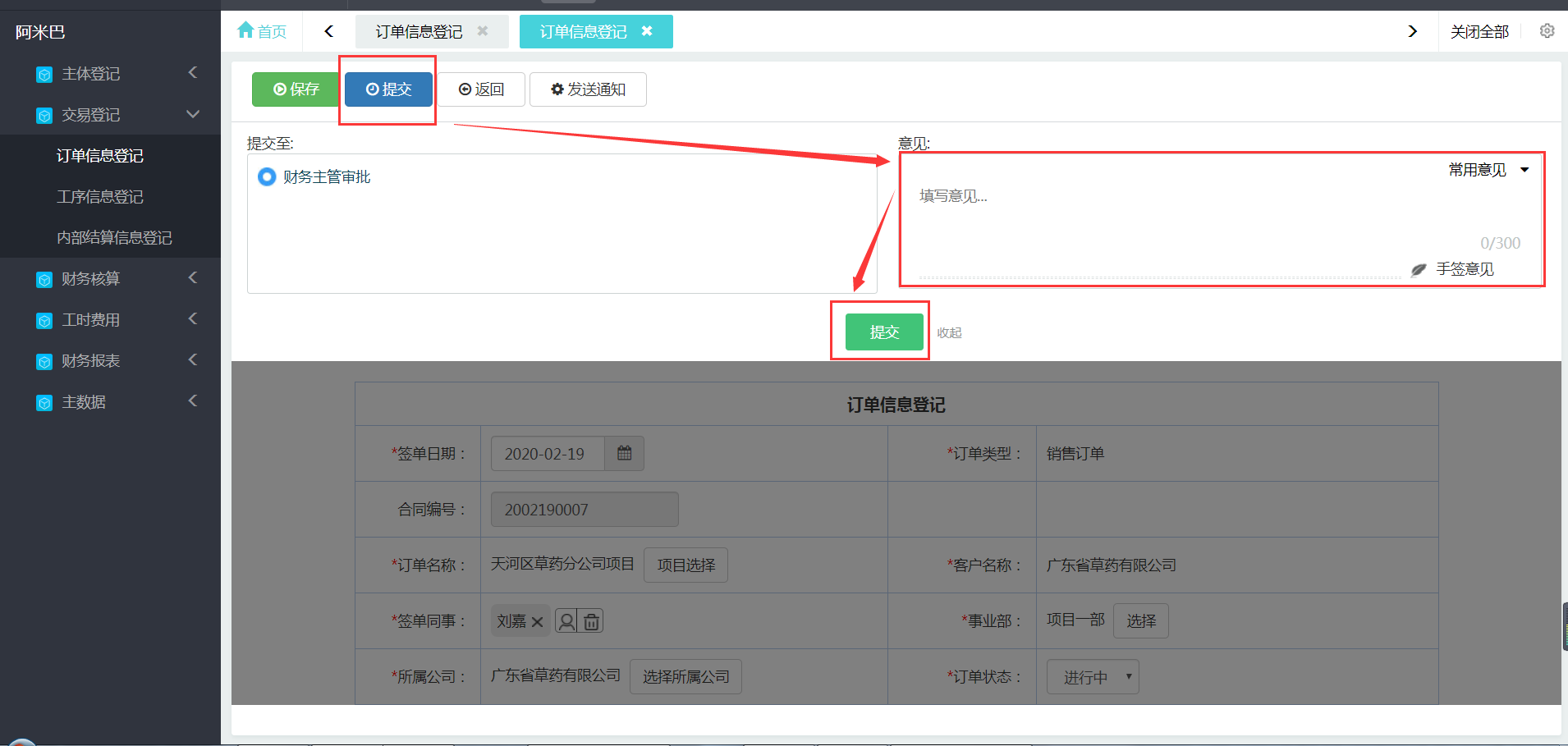Click the calendar icon beside 签单日期
Image resolution: width=1568 pixels, height=746 pixels.
624,453
